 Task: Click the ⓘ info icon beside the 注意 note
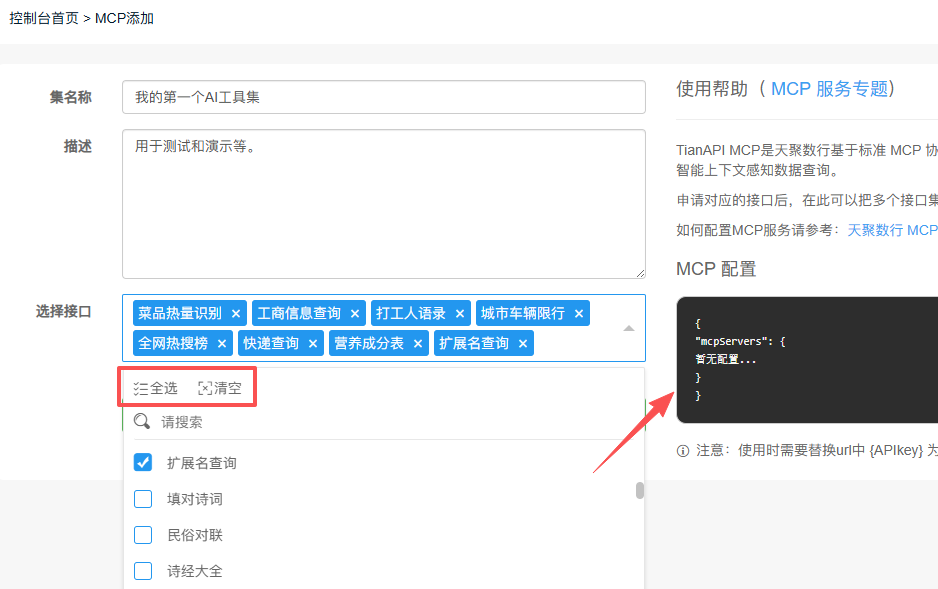coord(684,449)
